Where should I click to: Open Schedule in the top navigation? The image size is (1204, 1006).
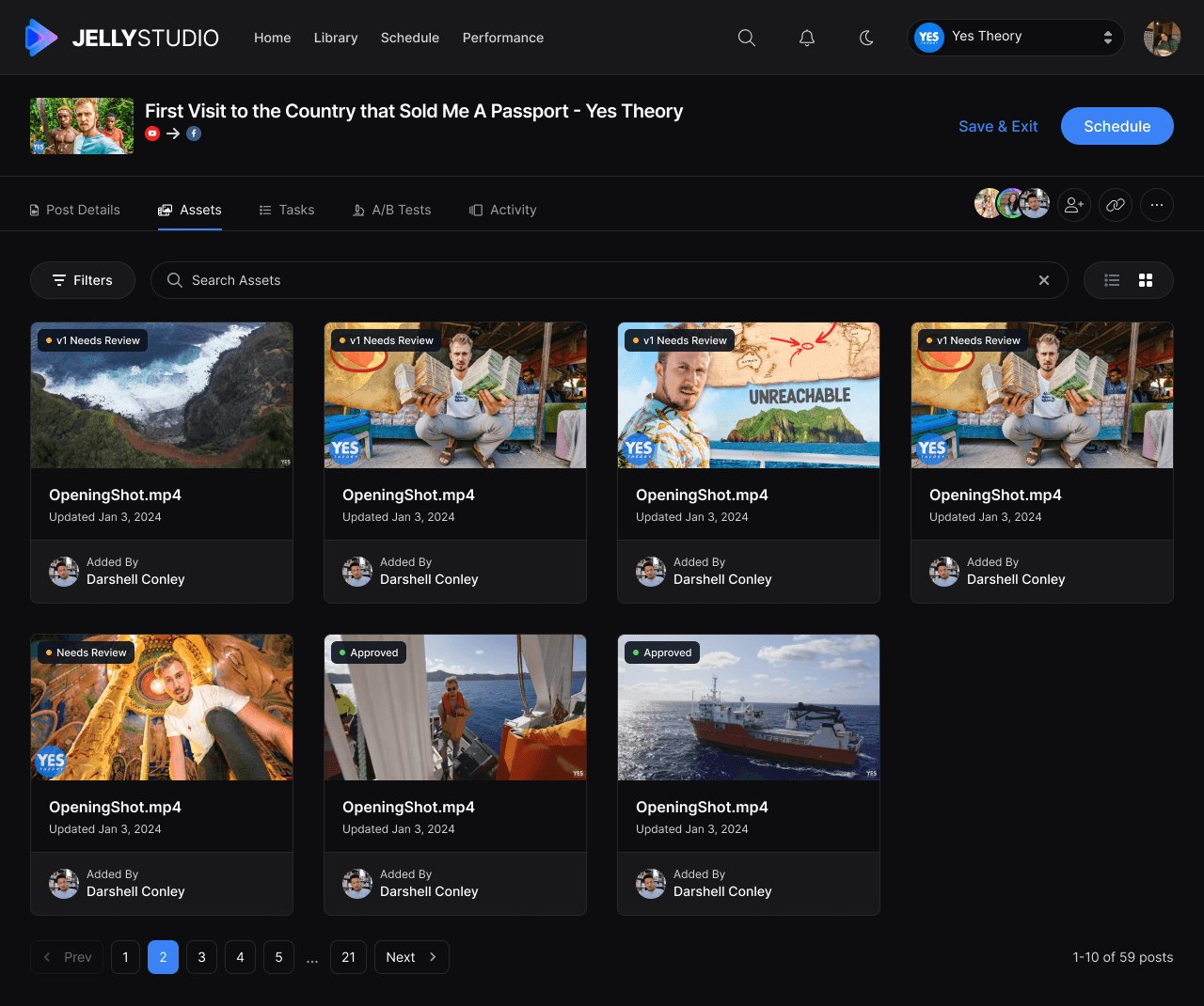(x=410, y=38)
